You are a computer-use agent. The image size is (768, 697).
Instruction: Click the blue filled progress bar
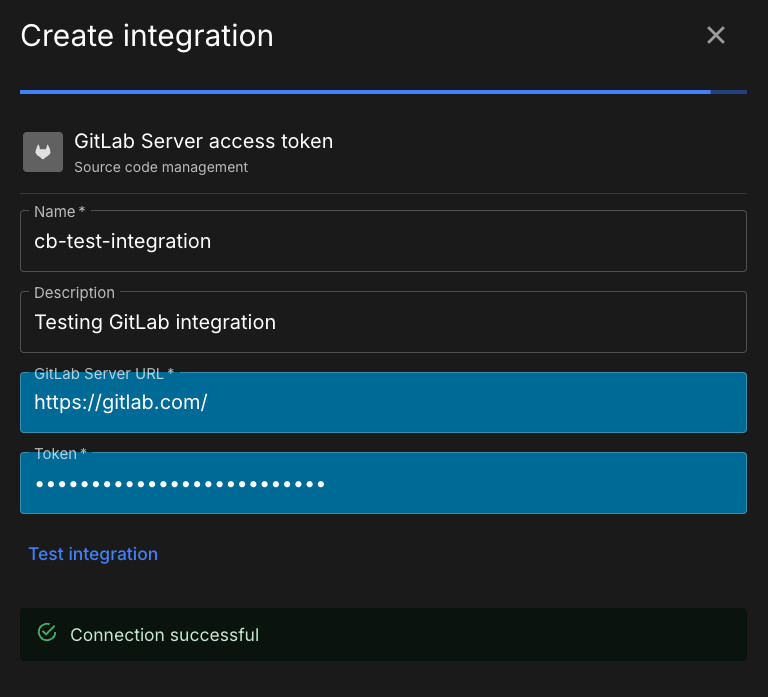click(x=365, y=92)
